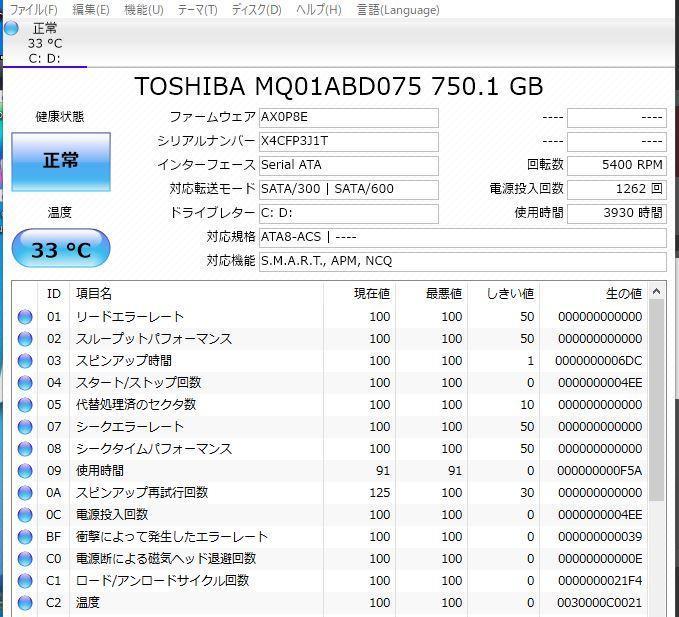The image size is (679, 617).
Task: Open the ファイル(F) menu
Action: 33,10
